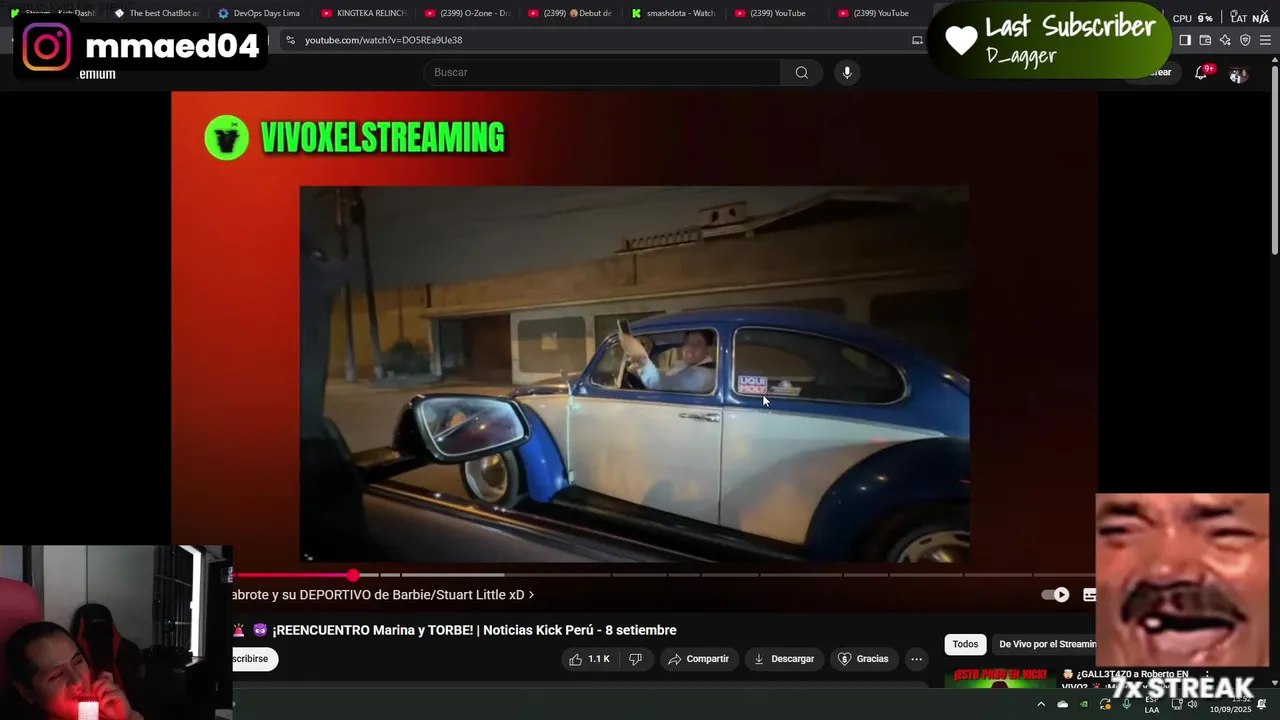Switch to the O-Zone YouTube tab
Viewport: 1280px width, 720px height.
click(467, 13)
